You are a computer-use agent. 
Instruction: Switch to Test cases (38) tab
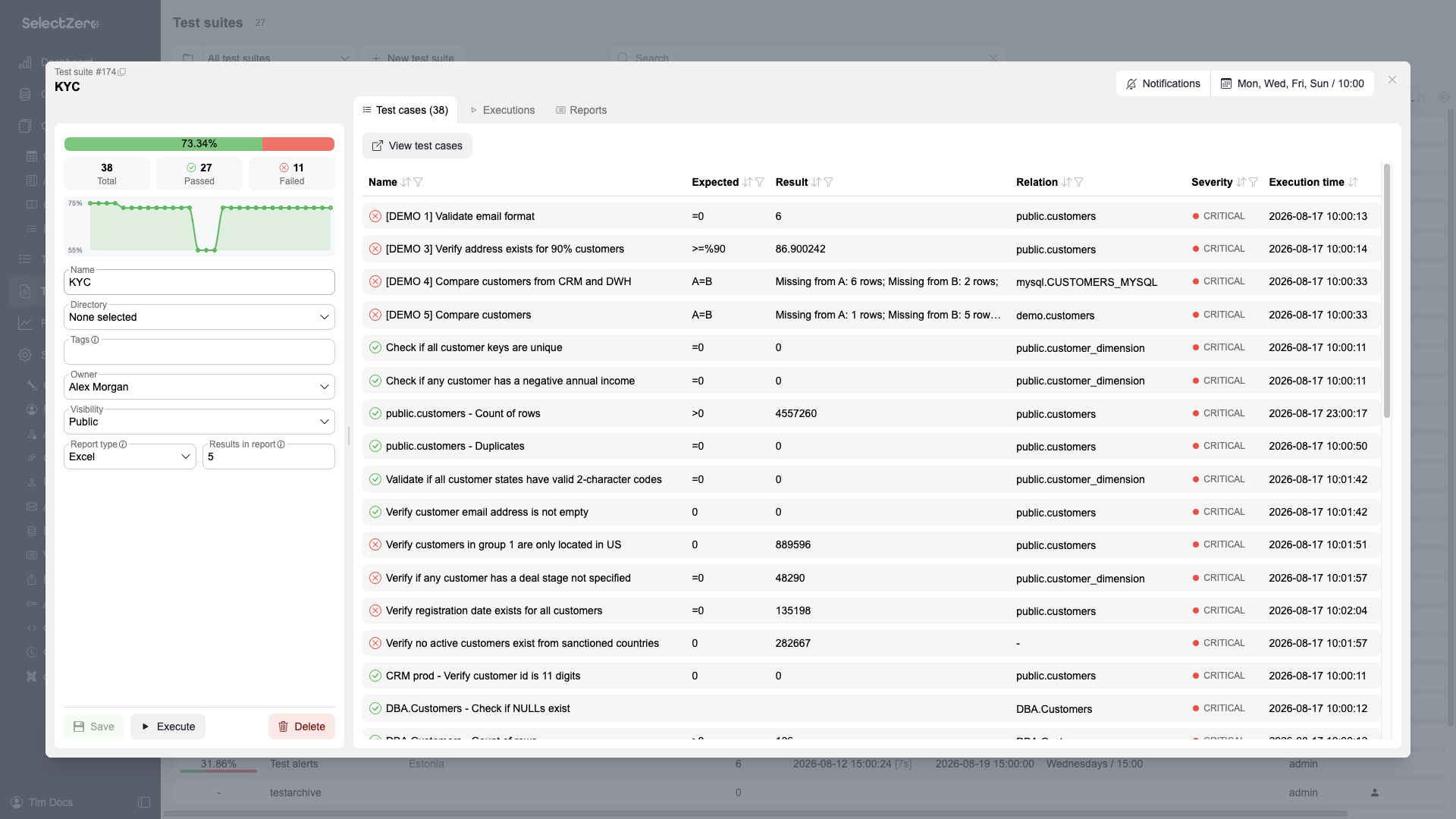click(x=405, y=110)
